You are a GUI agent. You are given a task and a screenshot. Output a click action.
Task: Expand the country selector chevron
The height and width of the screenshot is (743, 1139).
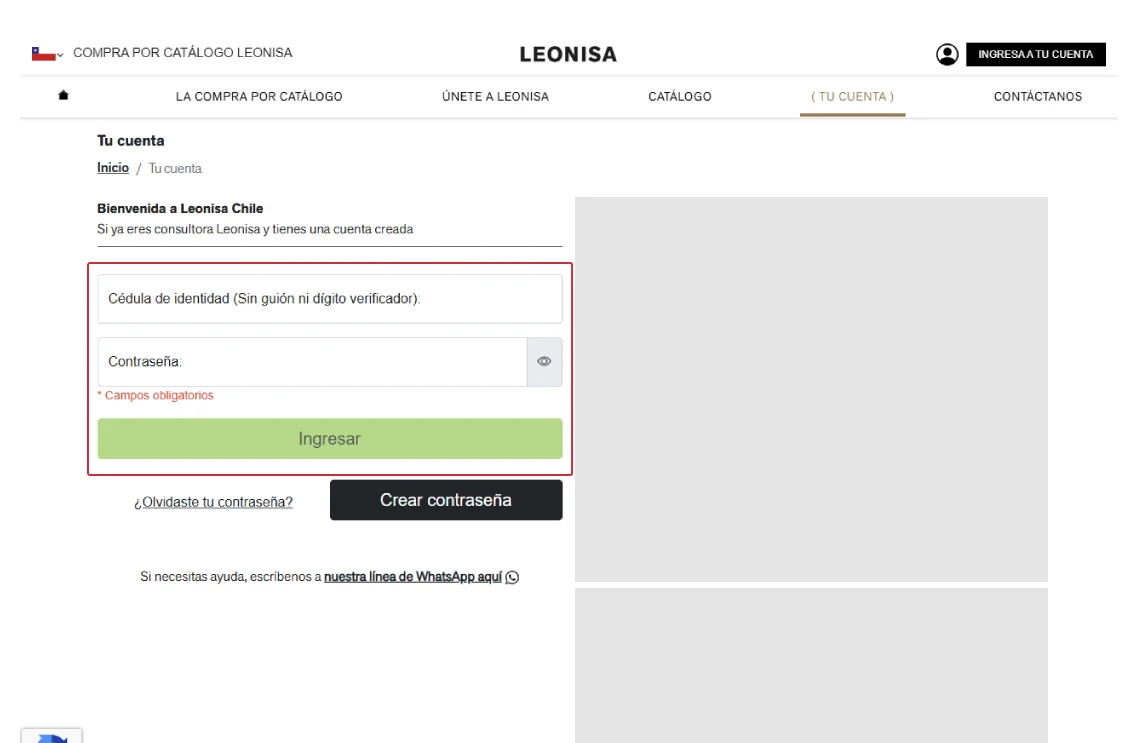pos(61,54)
